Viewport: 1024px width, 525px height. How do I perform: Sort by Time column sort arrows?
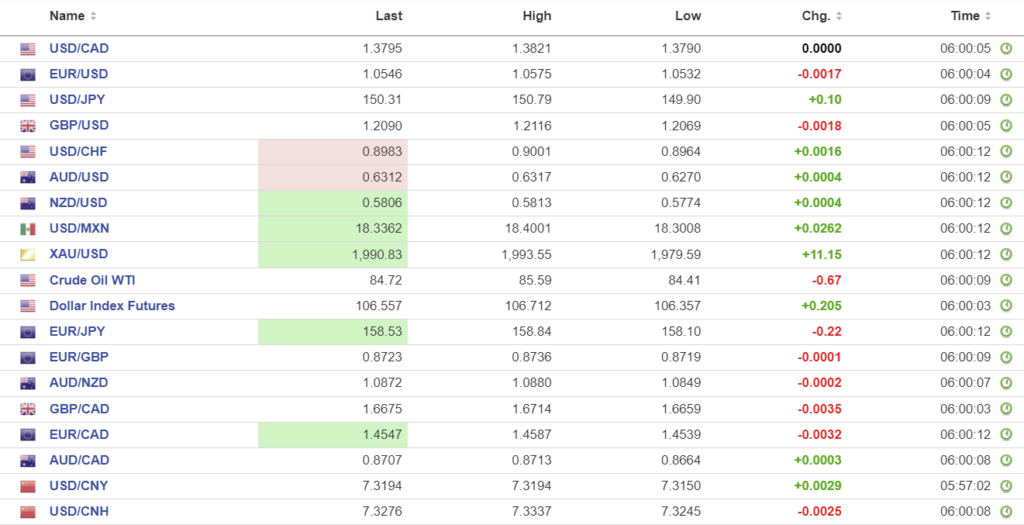pyautogui.click(x=988, y=16)
